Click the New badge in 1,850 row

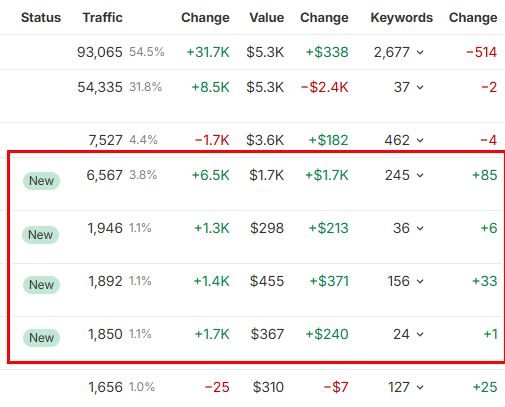tap(41, 338)
